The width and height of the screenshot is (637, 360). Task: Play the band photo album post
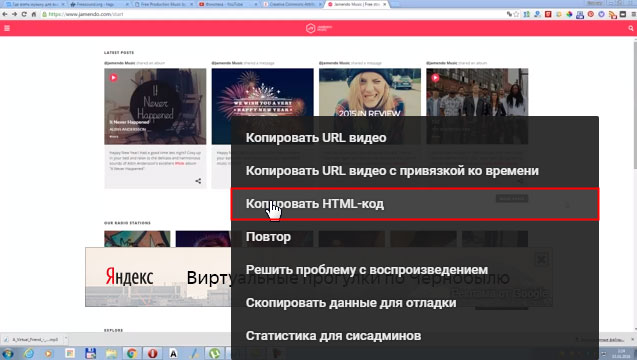pyautogui.click(x=436, y=77)
